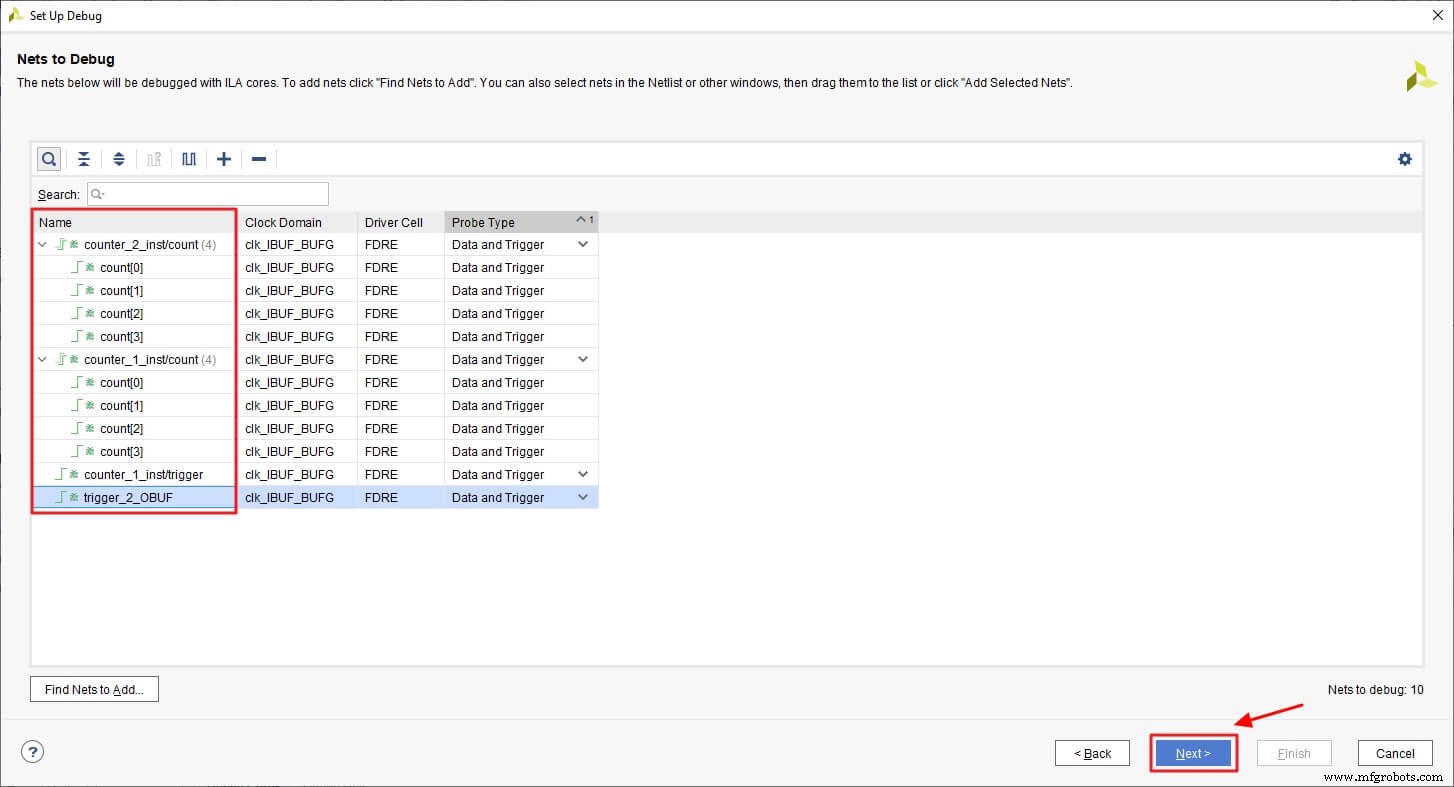
Task: Collapse the counter_2_inst/count group
Action: pos(42,243)
